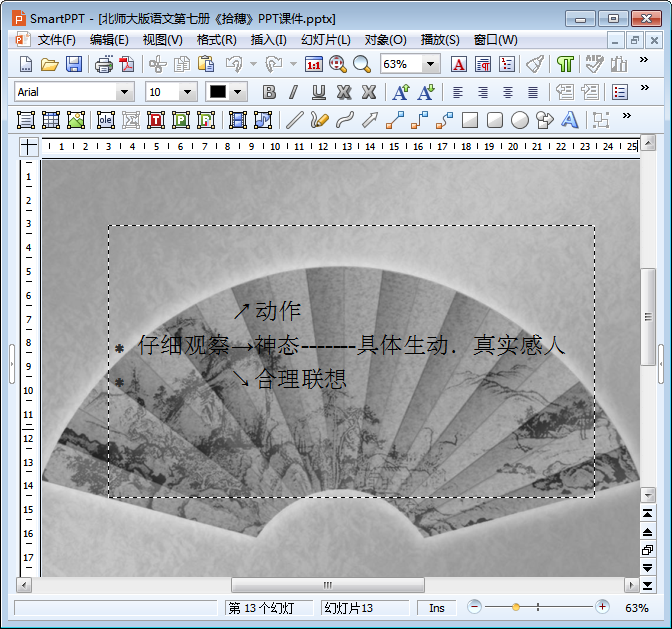Insert a table frame

point(51,120)
